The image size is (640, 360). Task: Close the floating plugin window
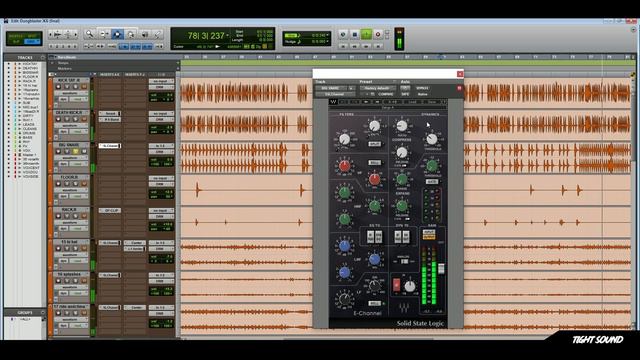pos(460,74)
